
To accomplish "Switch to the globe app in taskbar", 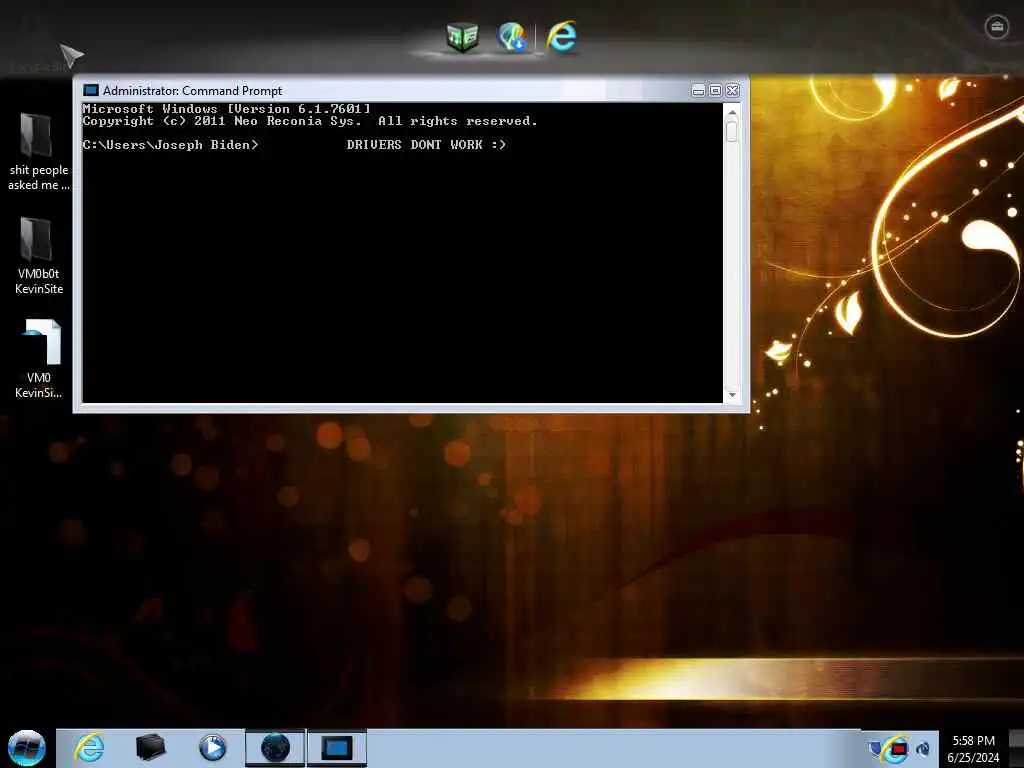I will (x=275, y=748).
